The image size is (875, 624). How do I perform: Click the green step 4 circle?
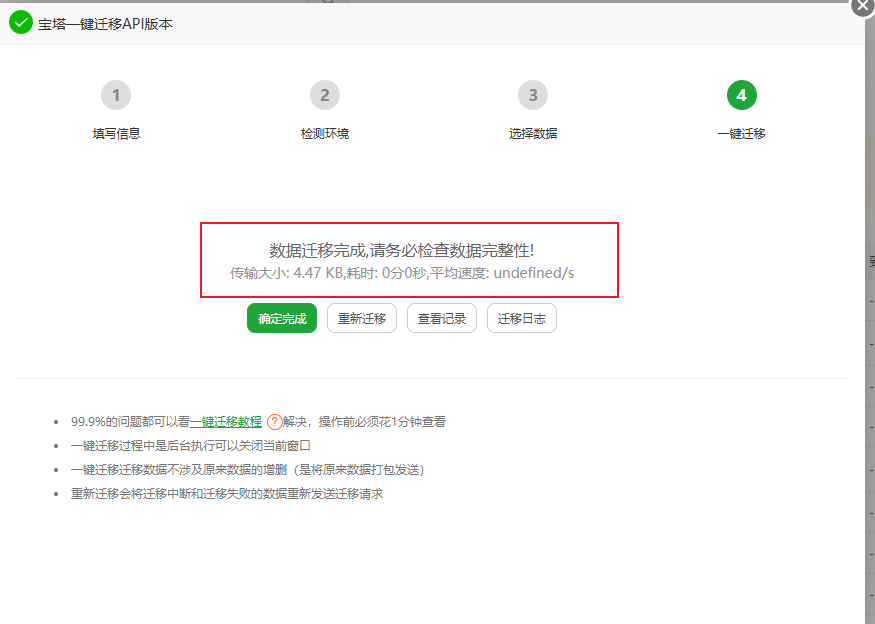pyautogui.click(x=741, y=96)
